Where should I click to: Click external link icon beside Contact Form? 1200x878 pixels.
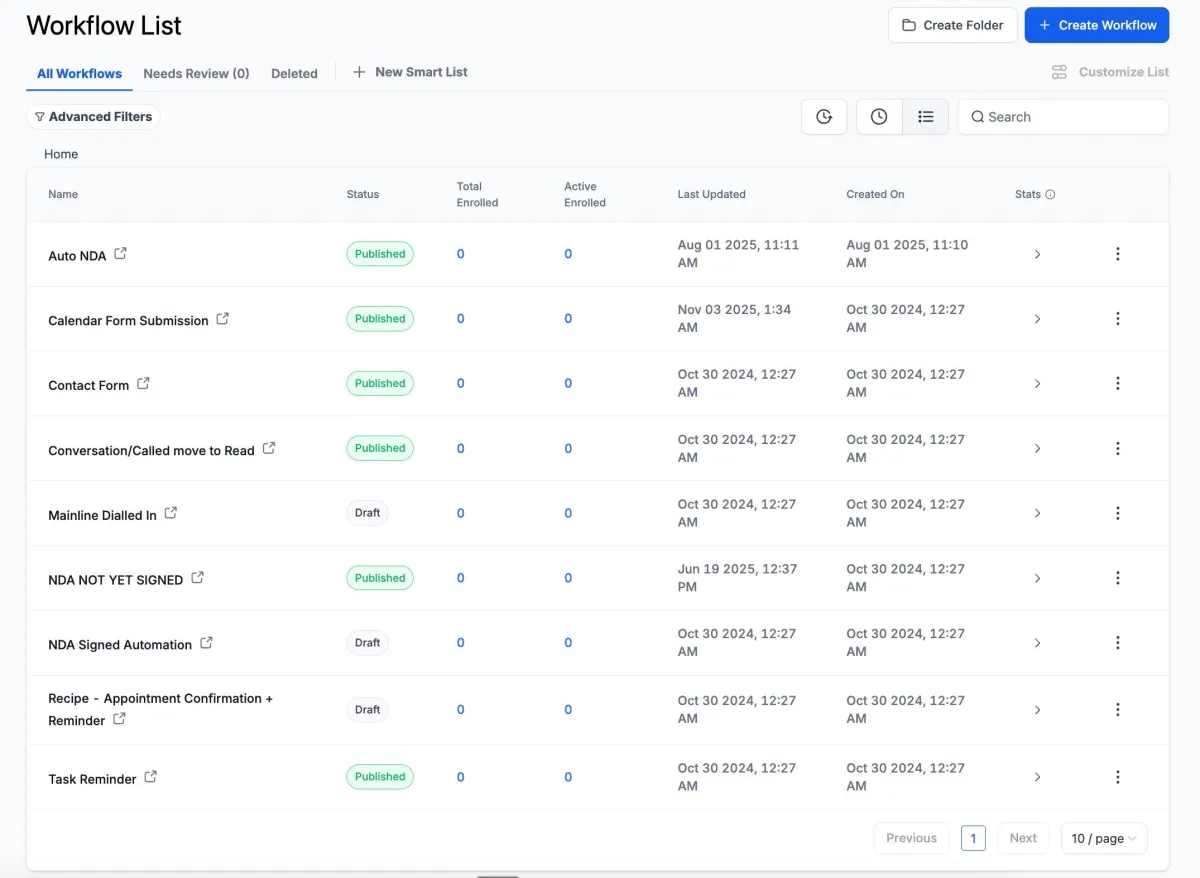[143, 384]
